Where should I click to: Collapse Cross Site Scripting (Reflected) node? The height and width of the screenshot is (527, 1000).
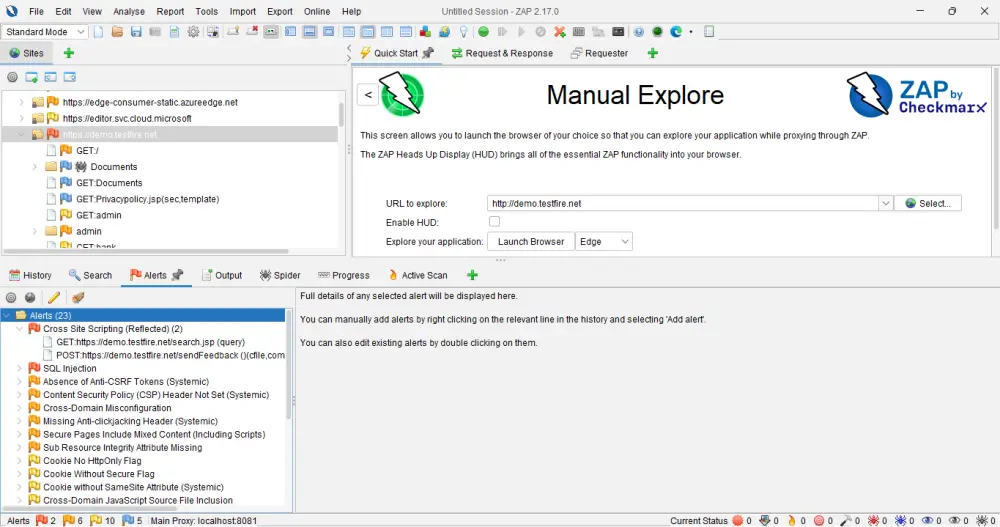click(20, 329)
